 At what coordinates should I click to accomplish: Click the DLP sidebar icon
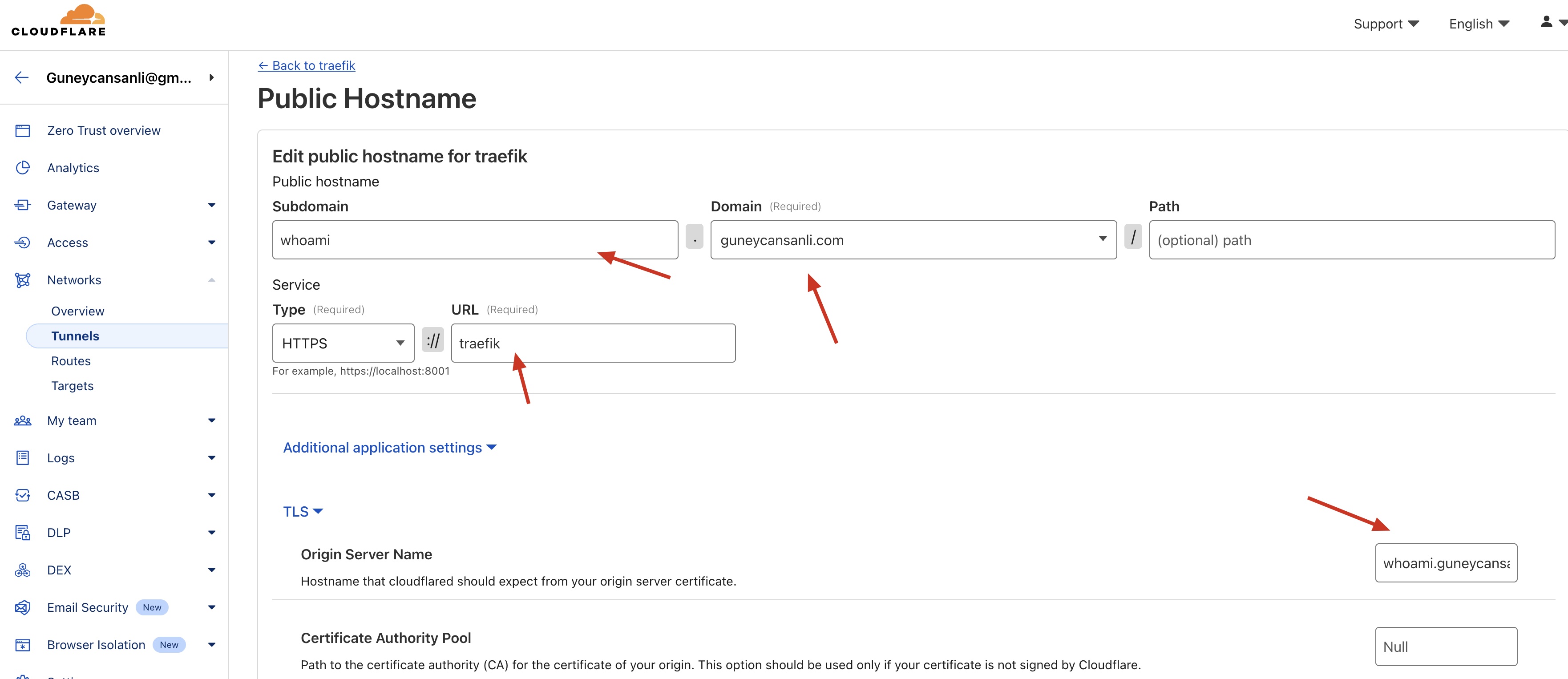tap(23, 533)
